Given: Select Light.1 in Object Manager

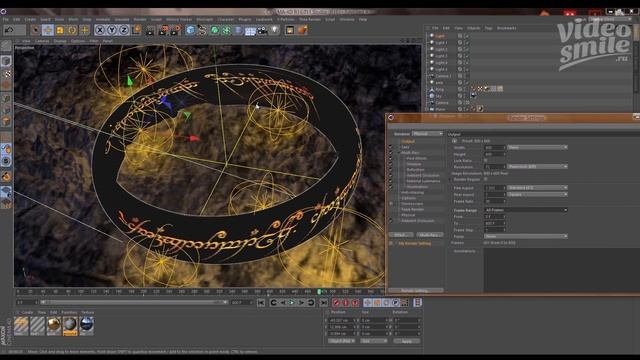Looking at the screenshot, I should (x=441, y=42).
